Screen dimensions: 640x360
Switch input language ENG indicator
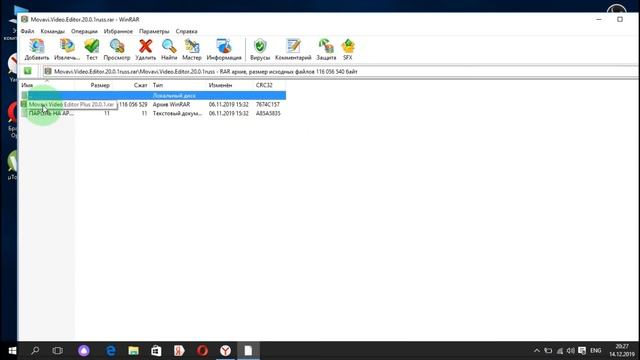[596, 351]
